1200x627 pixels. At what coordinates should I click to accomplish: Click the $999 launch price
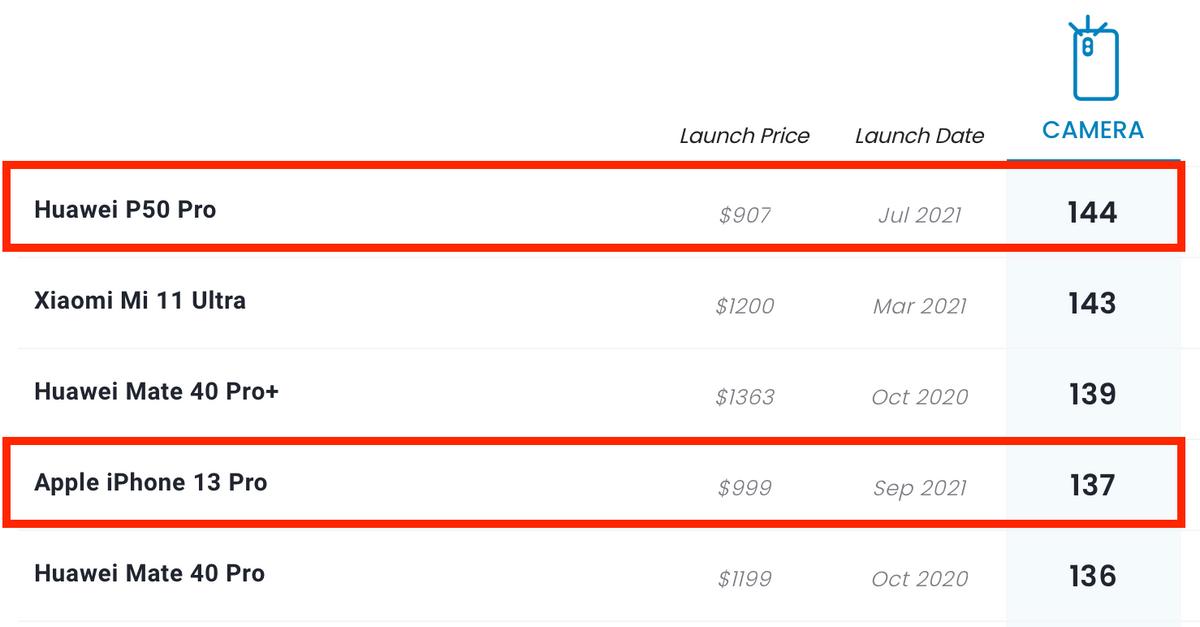(745, 488)
